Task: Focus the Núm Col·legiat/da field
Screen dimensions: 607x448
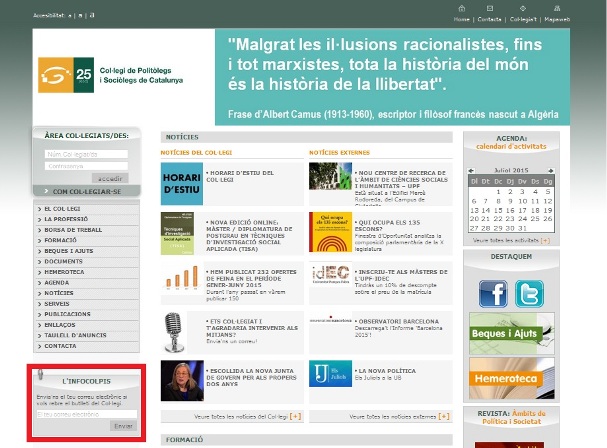Action: [86, 154]
